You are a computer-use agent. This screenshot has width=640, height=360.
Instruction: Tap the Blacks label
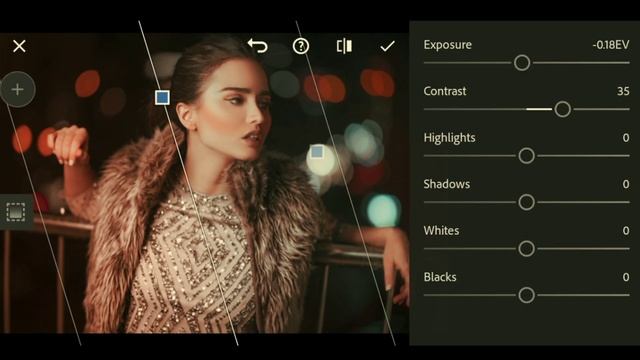pos(440,277)
